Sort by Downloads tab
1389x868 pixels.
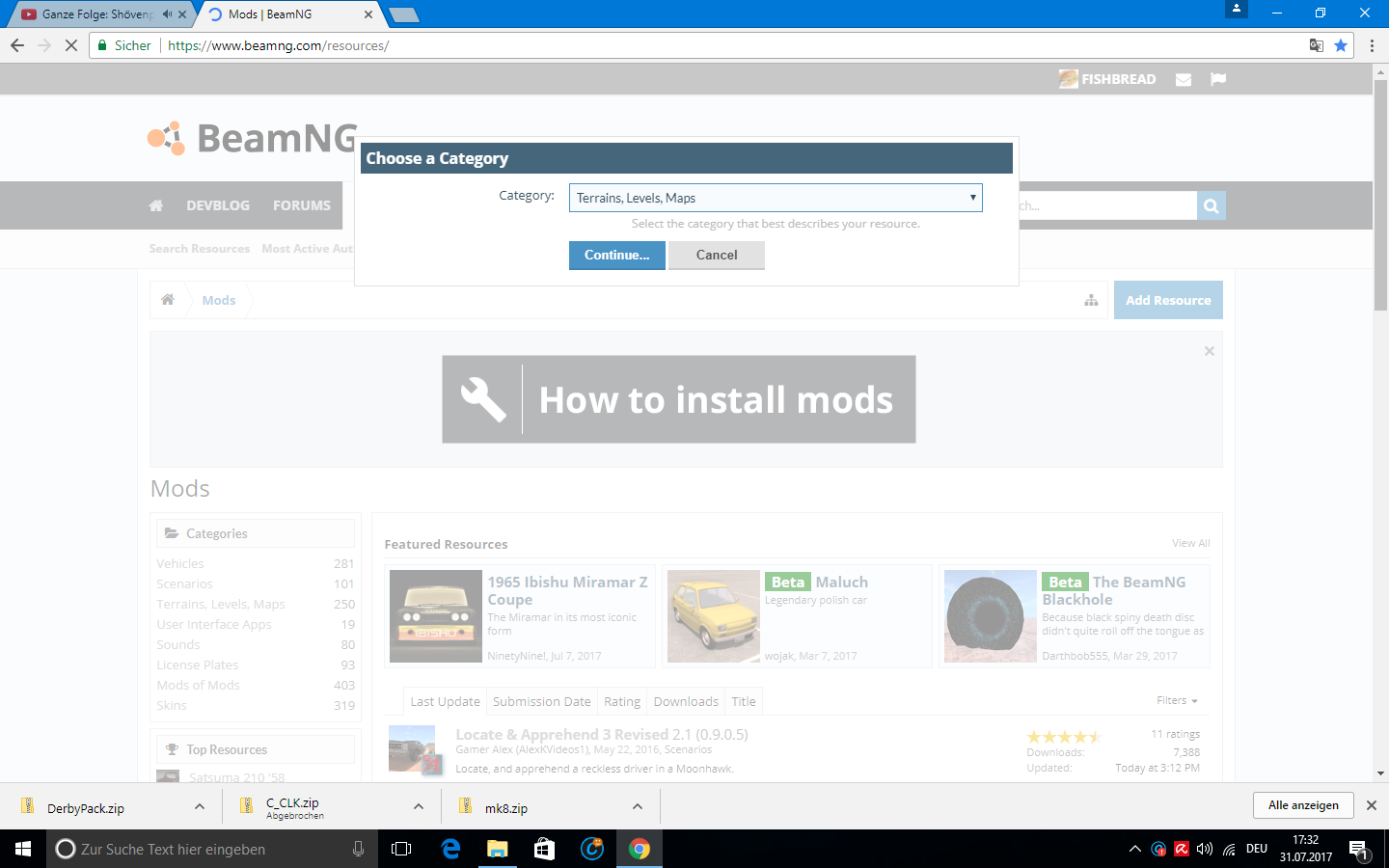point(686,701)
